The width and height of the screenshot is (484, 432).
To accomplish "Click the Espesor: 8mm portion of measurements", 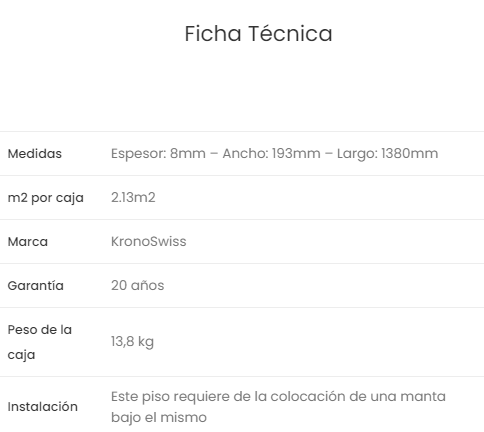I will tap(158, 154).
